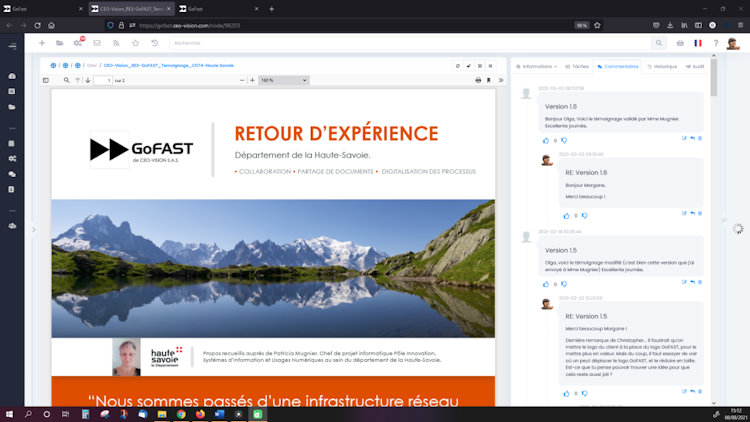Zoom in the PDF with the plus button
750x422 pixels.
253,80
